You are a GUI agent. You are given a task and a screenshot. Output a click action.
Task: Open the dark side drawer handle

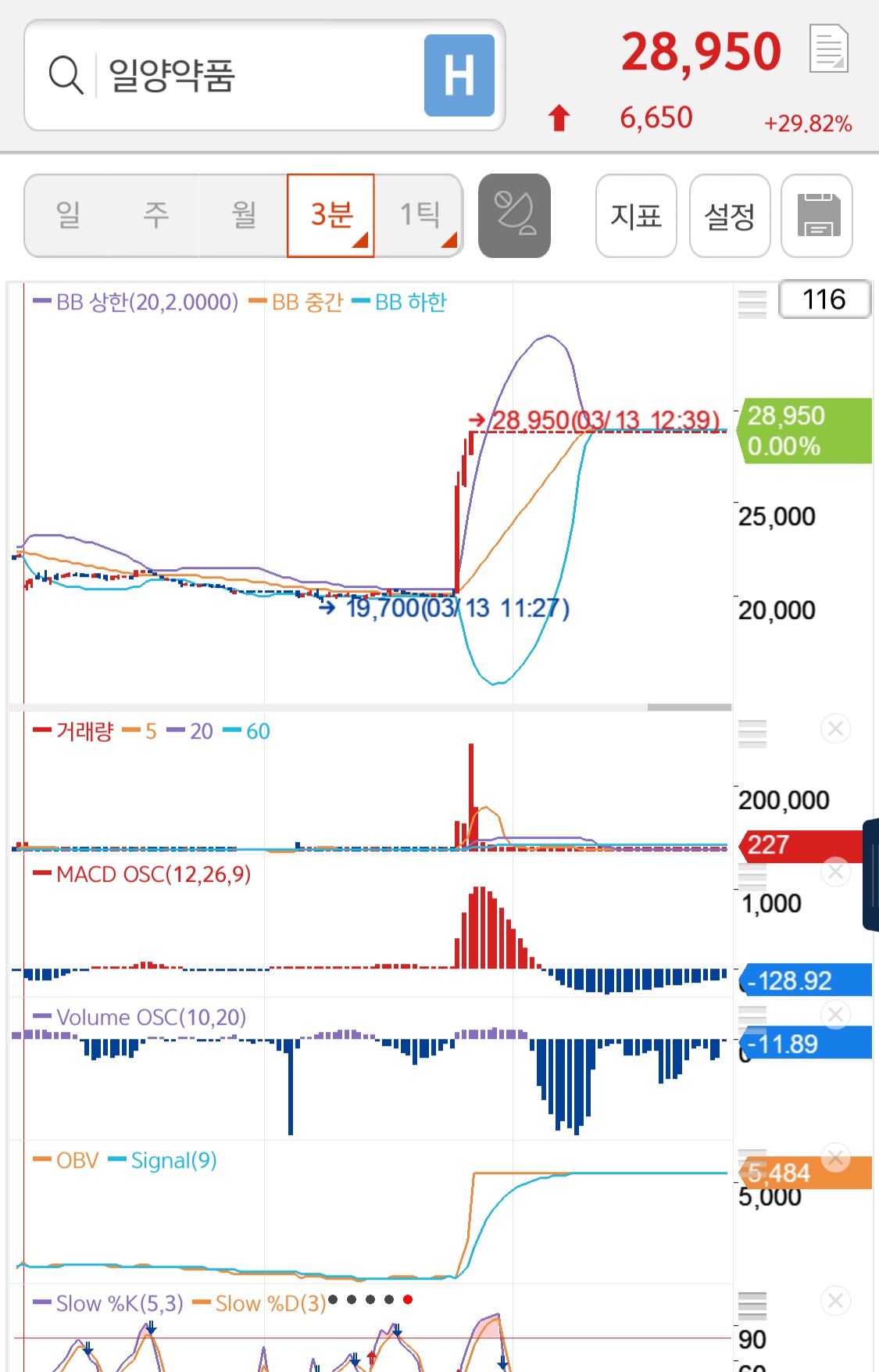point(870,874)
